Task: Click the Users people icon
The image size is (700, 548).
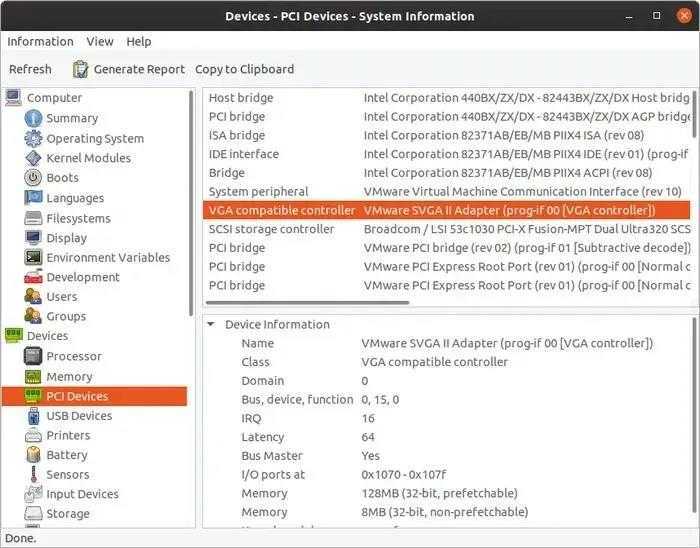Action: tap(33, 296)
